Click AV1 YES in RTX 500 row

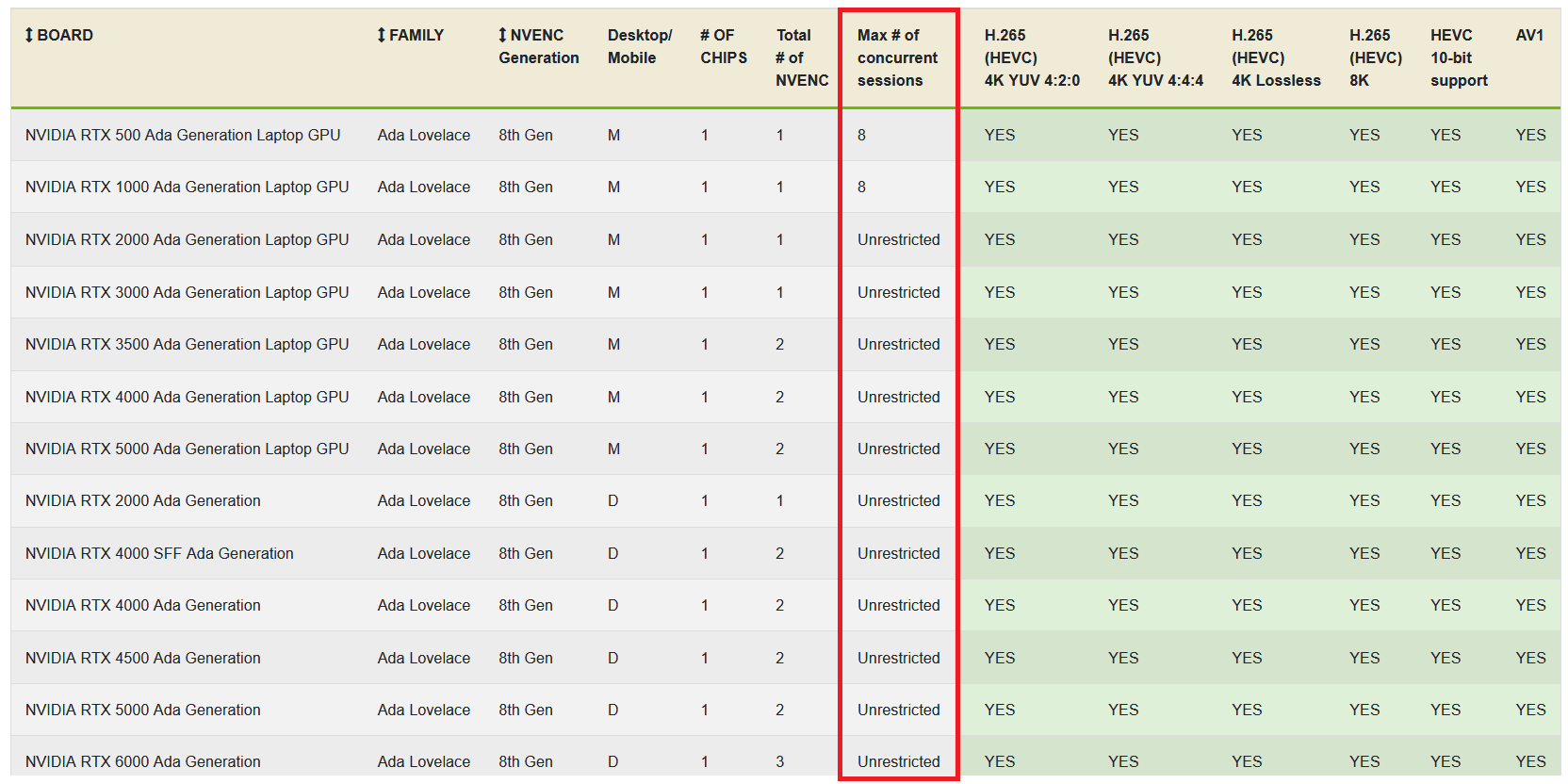click(x=1531, y=135)
